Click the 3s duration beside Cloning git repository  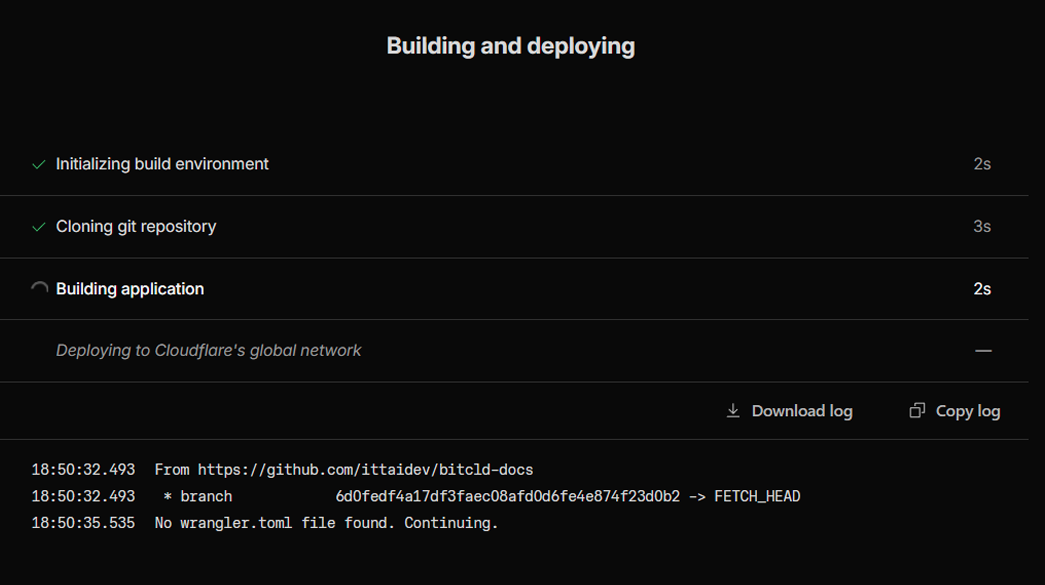[980, 226]
